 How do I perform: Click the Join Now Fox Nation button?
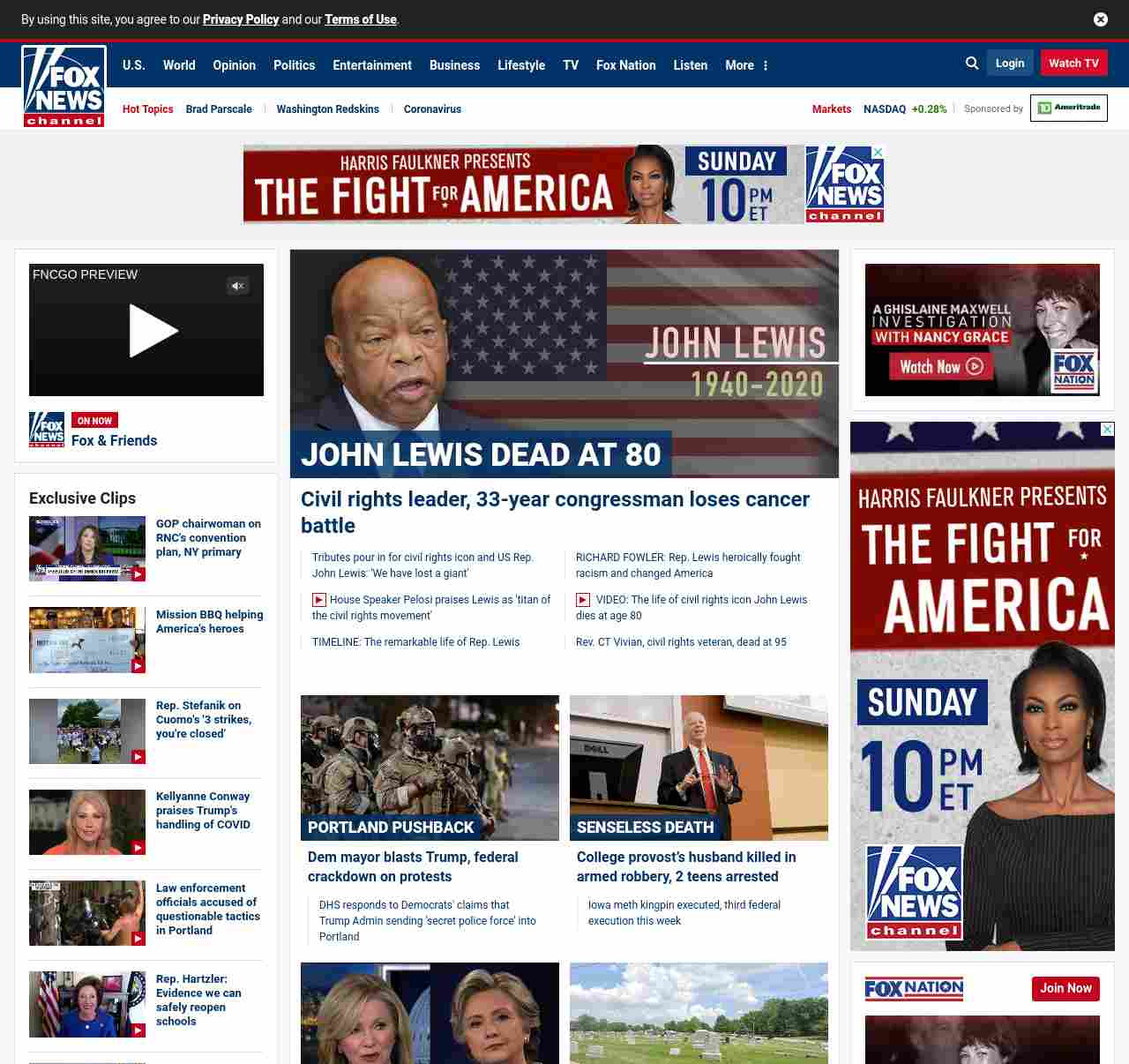[1065, 988]
